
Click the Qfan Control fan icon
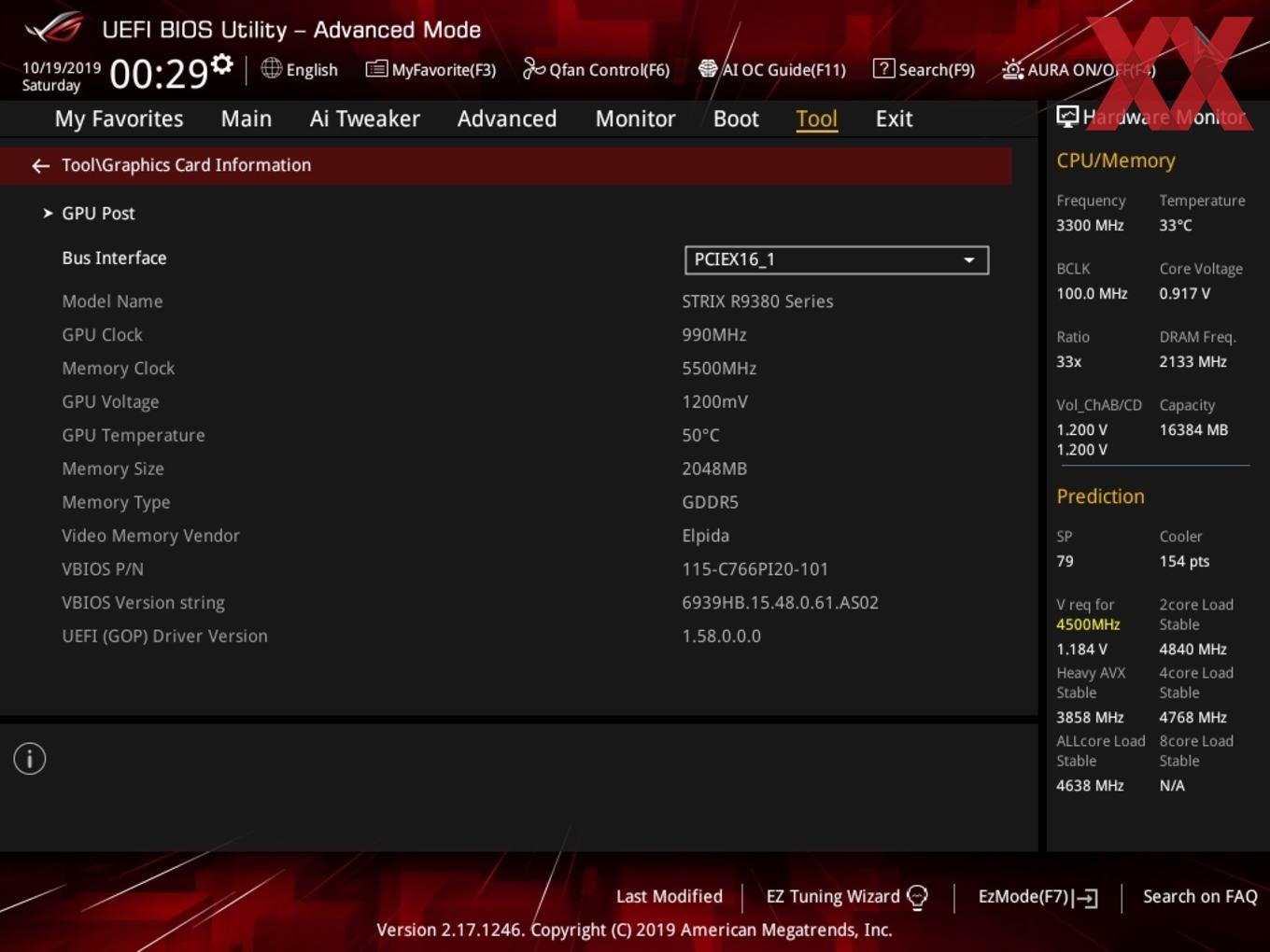pos(533,68)
